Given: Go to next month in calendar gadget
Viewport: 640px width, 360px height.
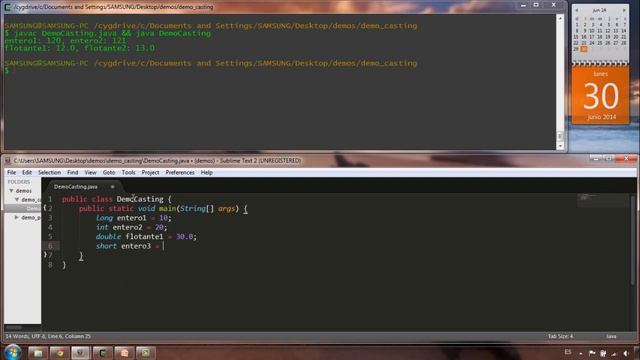Looking at the screenshot, I should 624,10.
